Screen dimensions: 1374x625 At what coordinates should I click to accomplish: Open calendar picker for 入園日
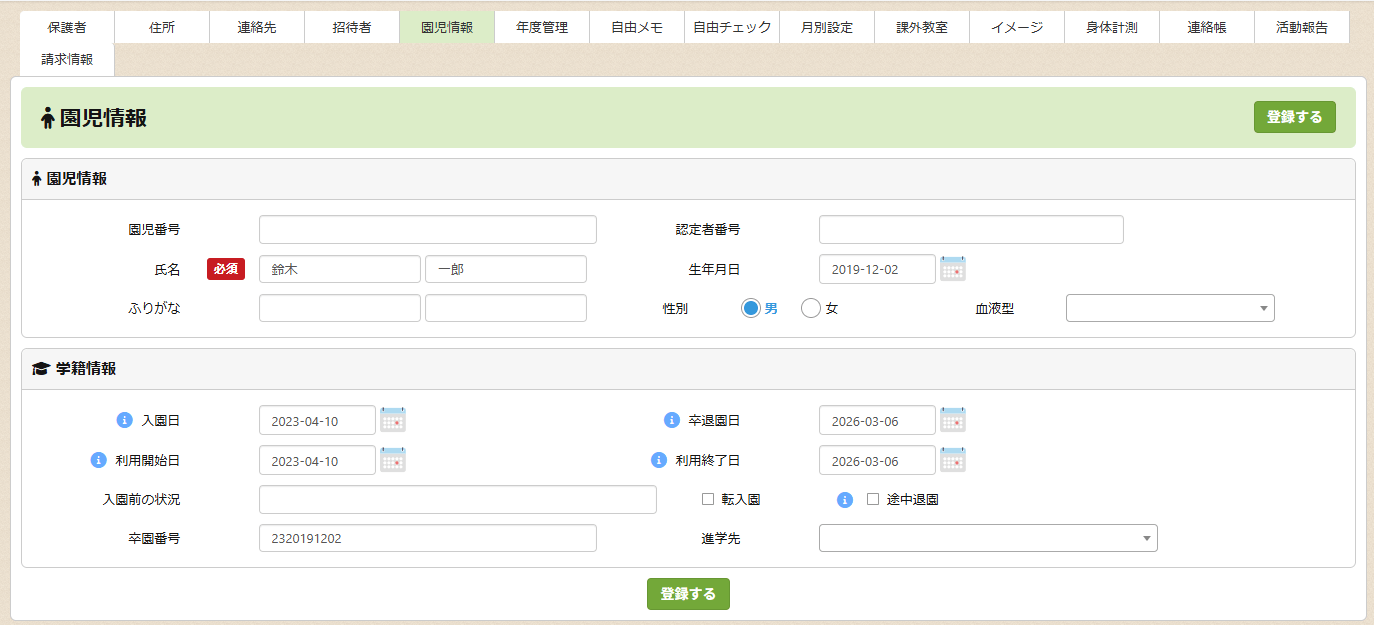pos(392,420)
